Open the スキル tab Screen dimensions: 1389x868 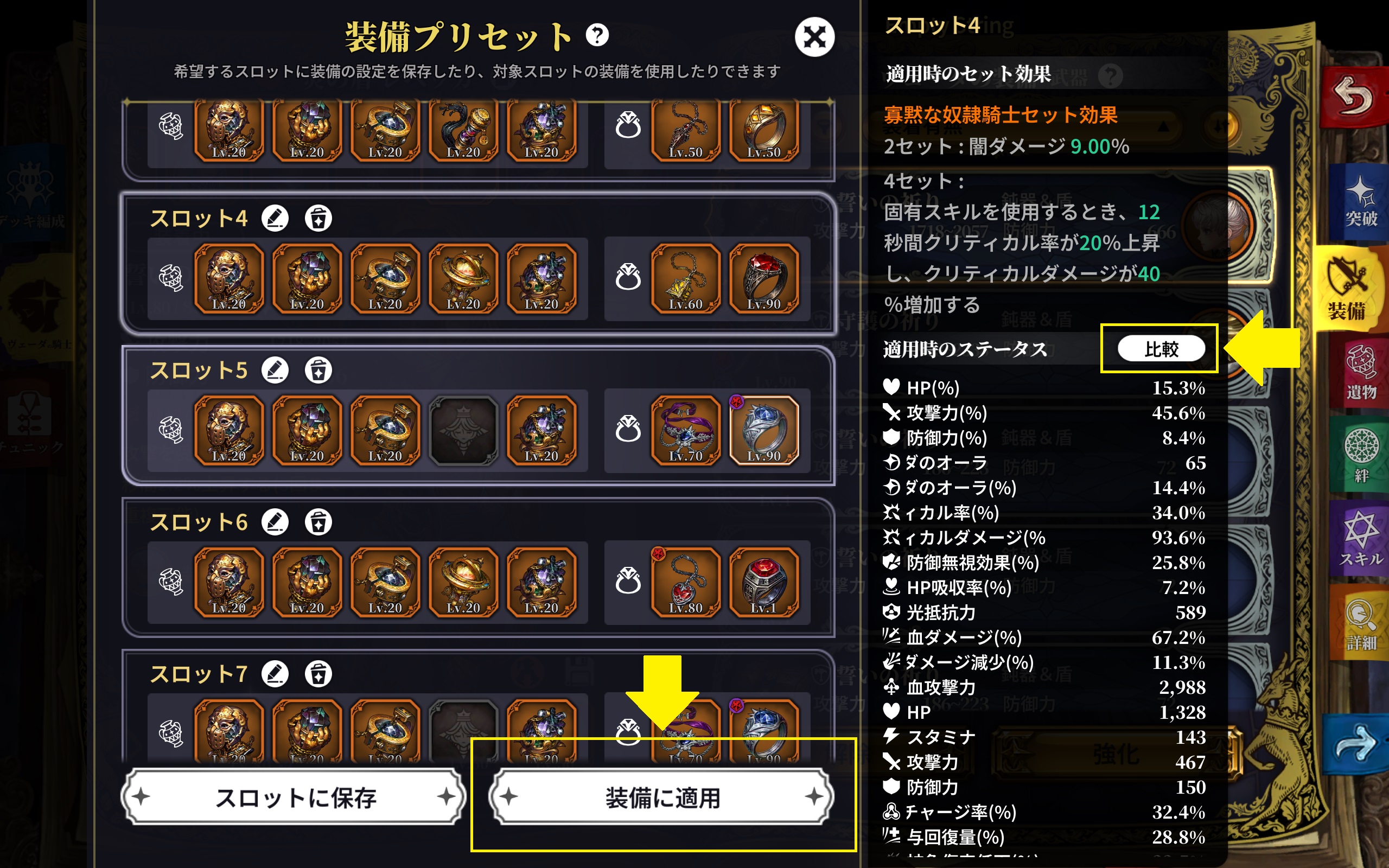click(1361, 539)
